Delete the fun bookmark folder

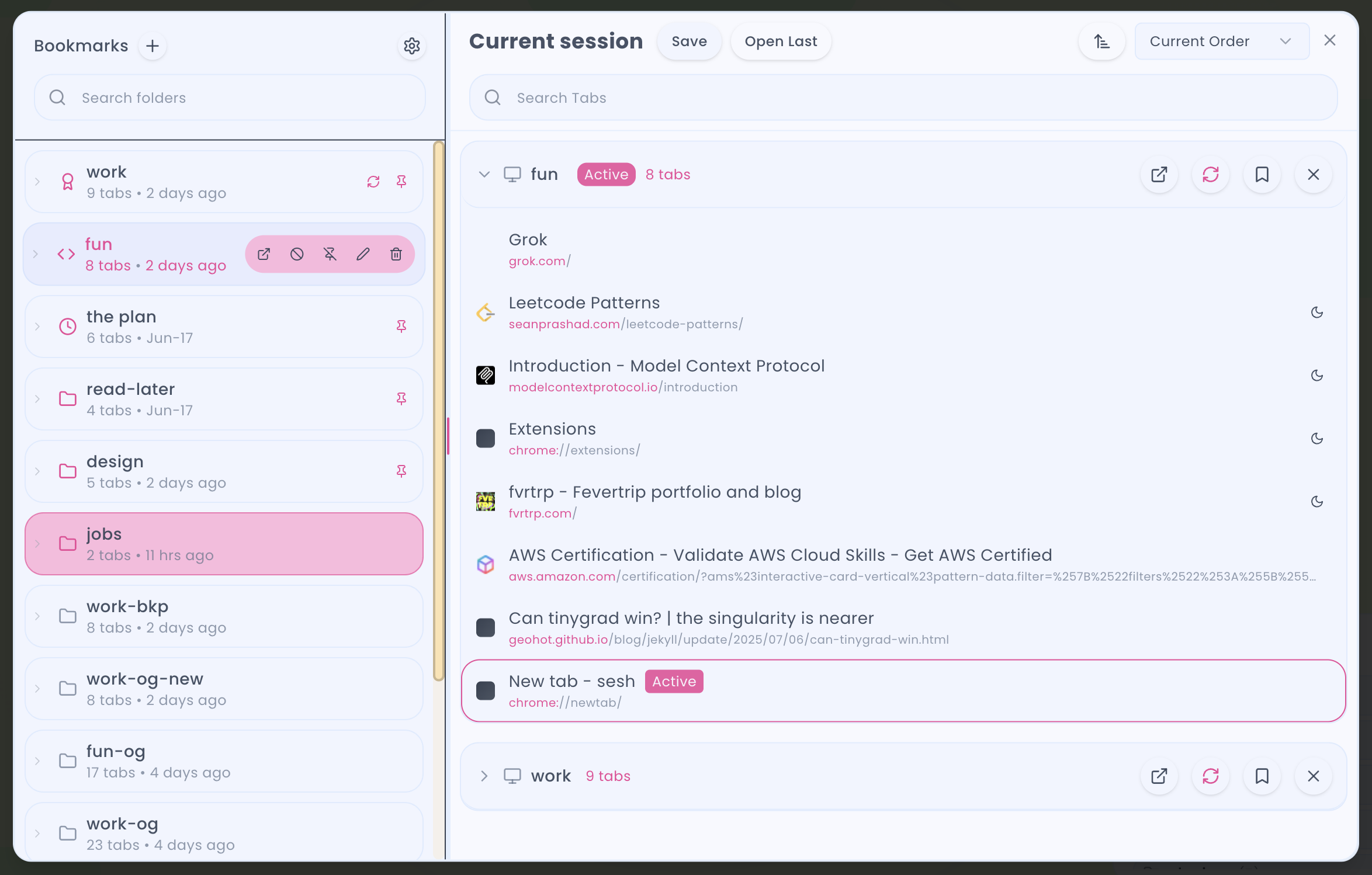(x=396, y=254)
